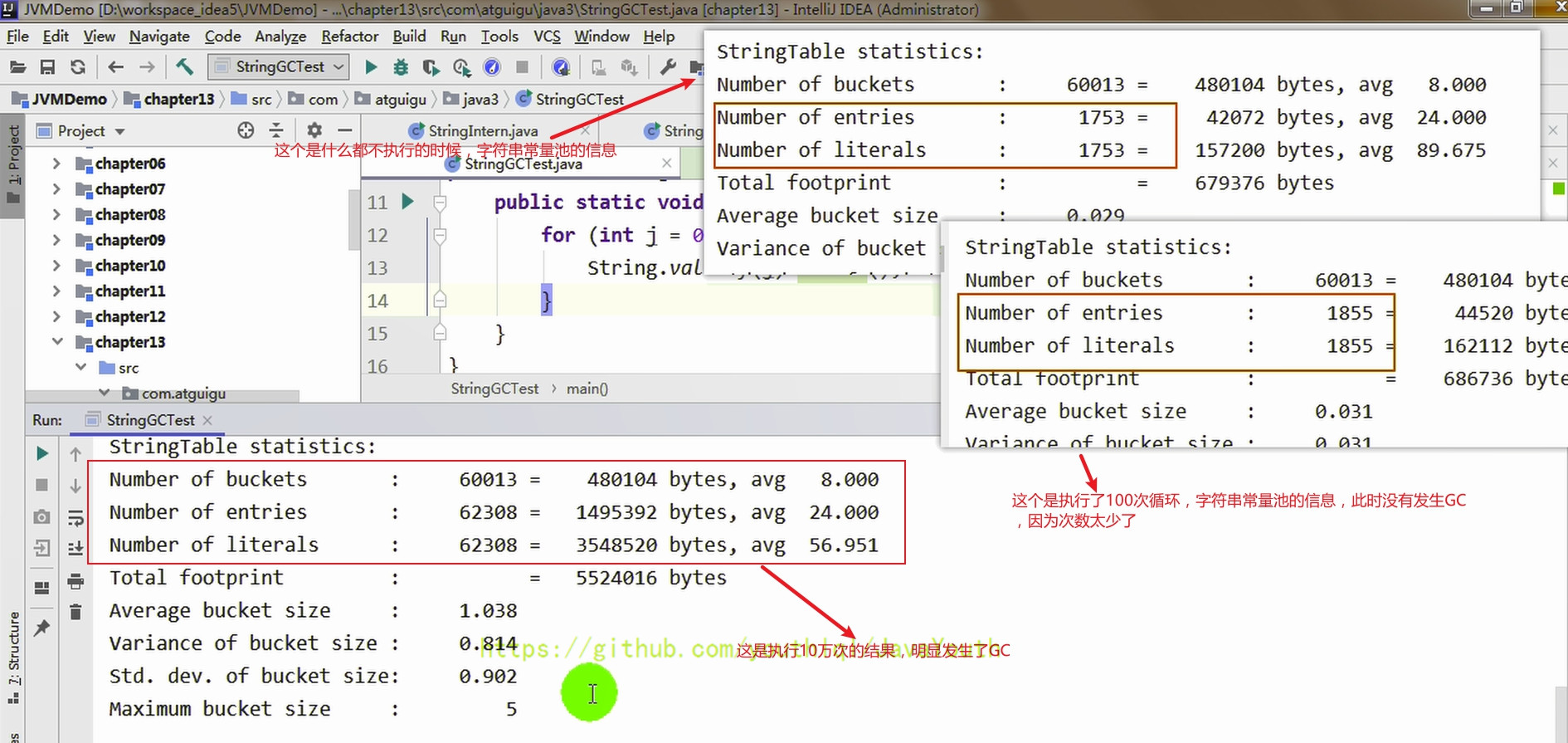Hide Project panel with minus icon
1568x743 pixels.
pyautogui.click(x=345, y=130)
